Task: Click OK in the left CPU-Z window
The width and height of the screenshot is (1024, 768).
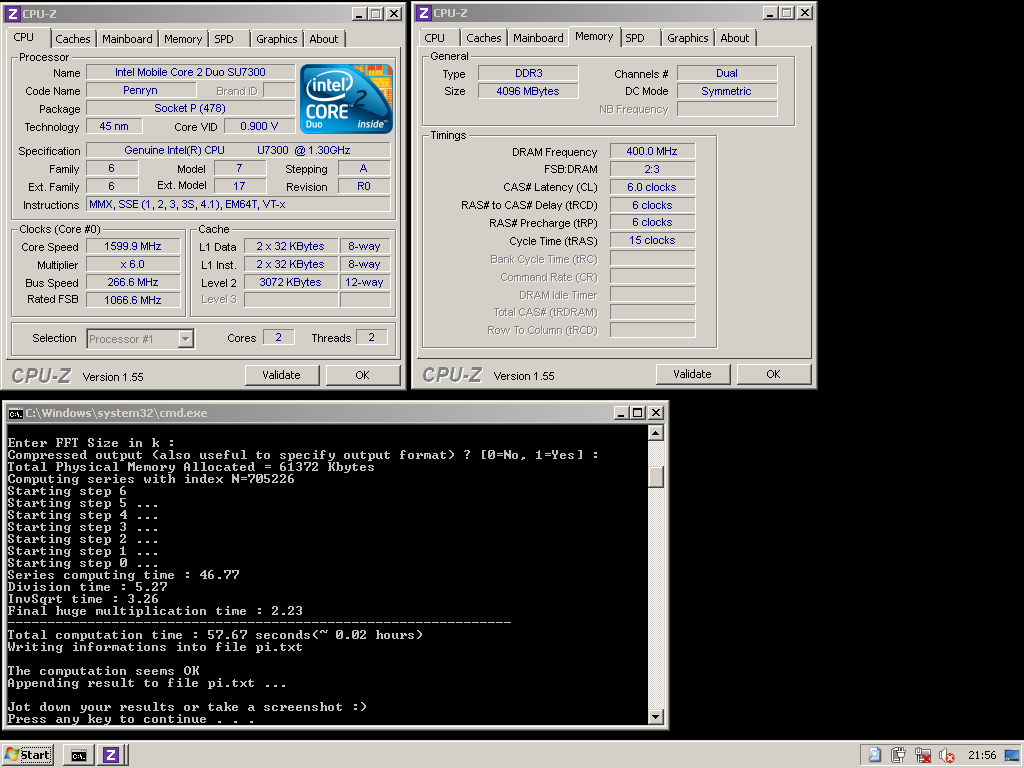Action: point(362,375)
